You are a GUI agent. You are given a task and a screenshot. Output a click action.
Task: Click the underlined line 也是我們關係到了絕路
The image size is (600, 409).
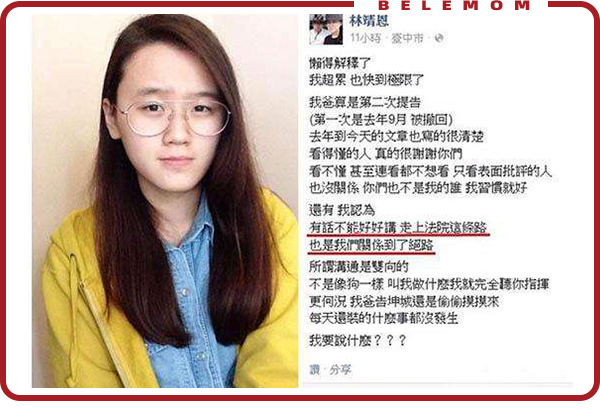click(x=371, y=246)
